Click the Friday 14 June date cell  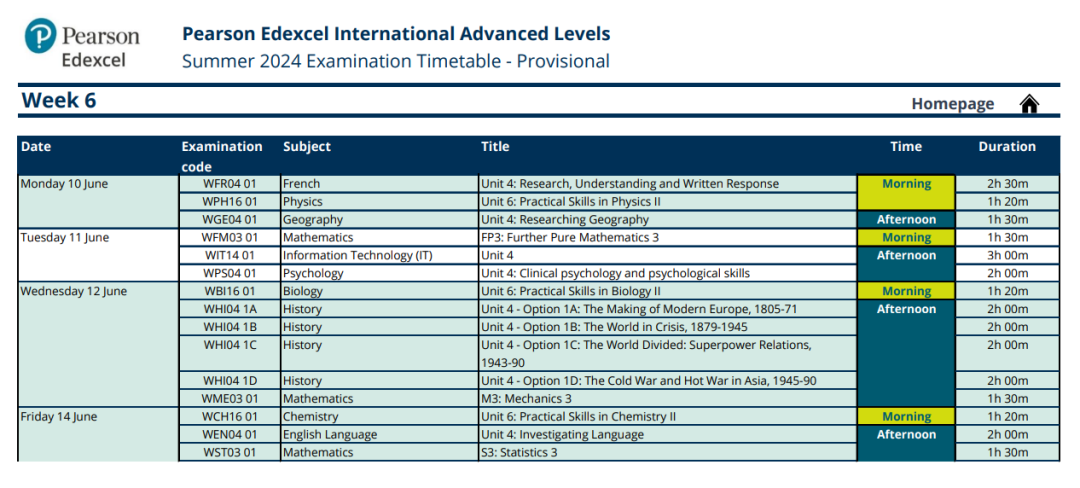tap(98, 434)
